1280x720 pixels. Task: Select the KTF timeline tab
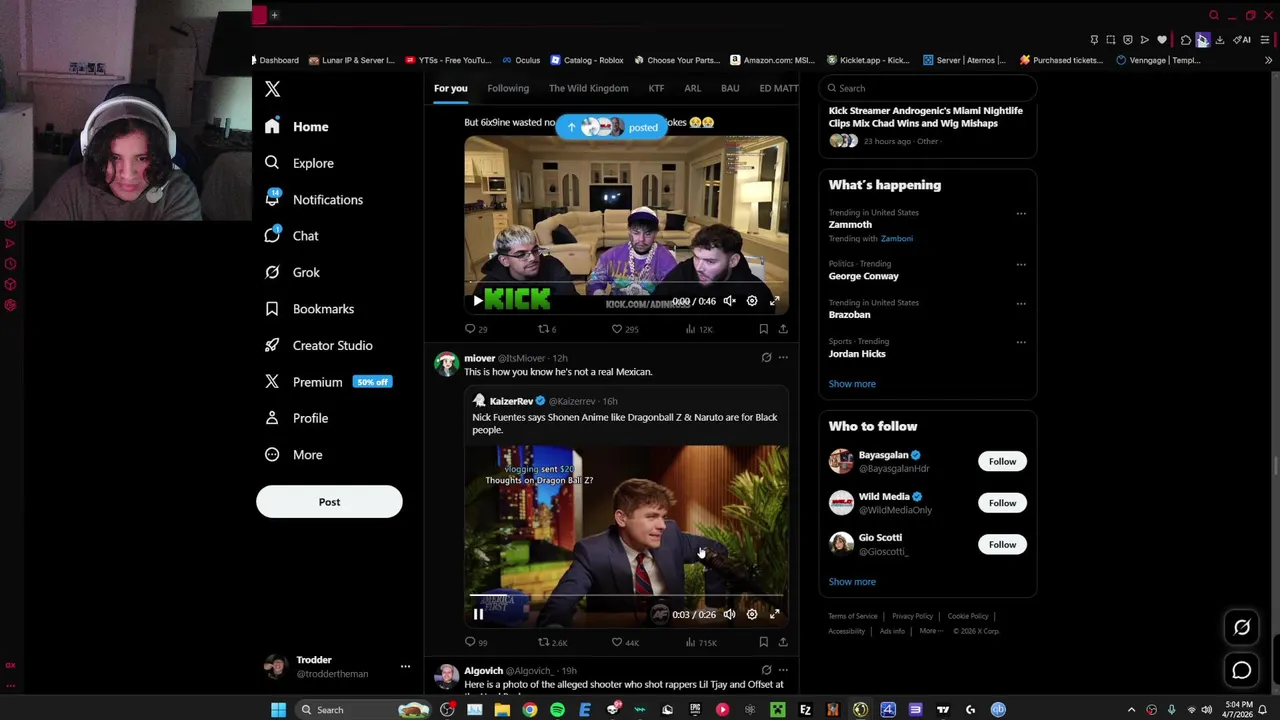pyautogui.click(x=656, y=88)
